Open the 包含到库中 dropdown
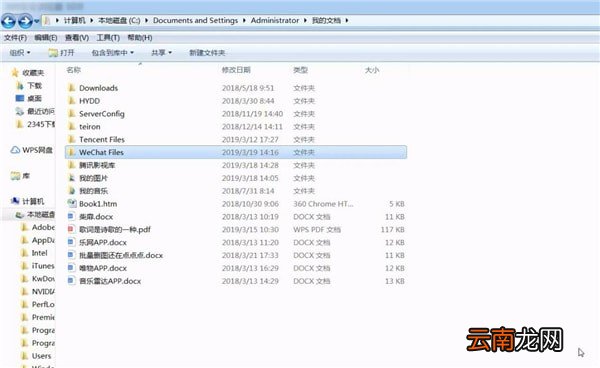Screen dimensions: 600x368 click(112, 53)
